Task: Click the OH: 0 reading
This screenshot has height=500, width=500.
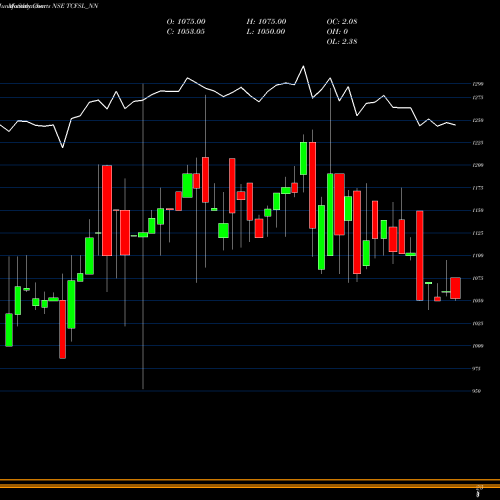Action: click(x=337, y=32)
